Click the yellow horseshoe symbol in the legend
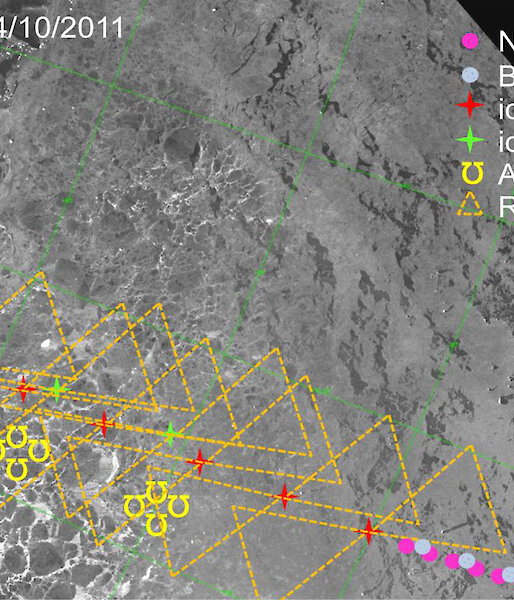 pyautogui.click(x=472, y=173)
